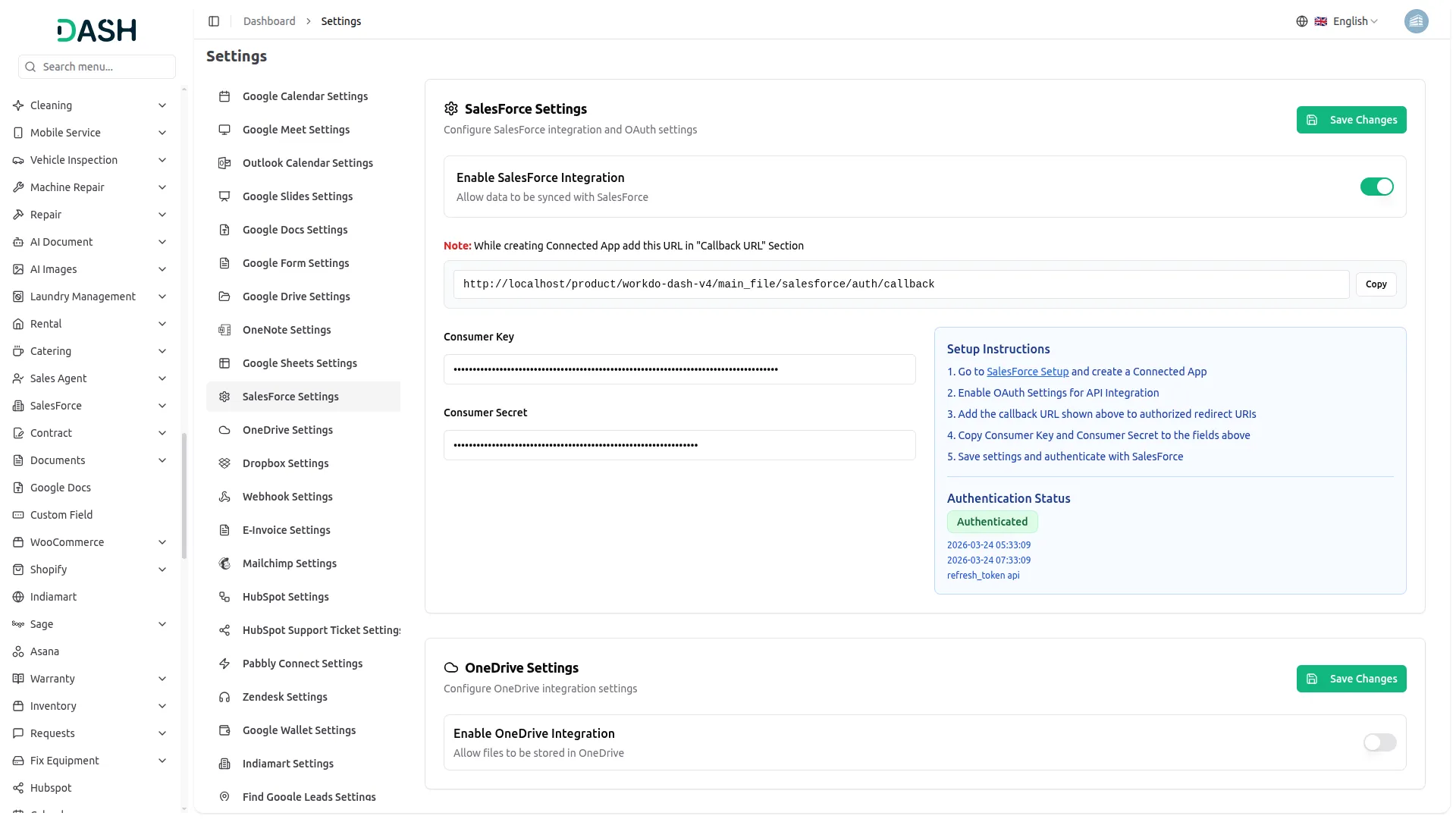Open Sales Agent in the sidebar

pos(91,378)
